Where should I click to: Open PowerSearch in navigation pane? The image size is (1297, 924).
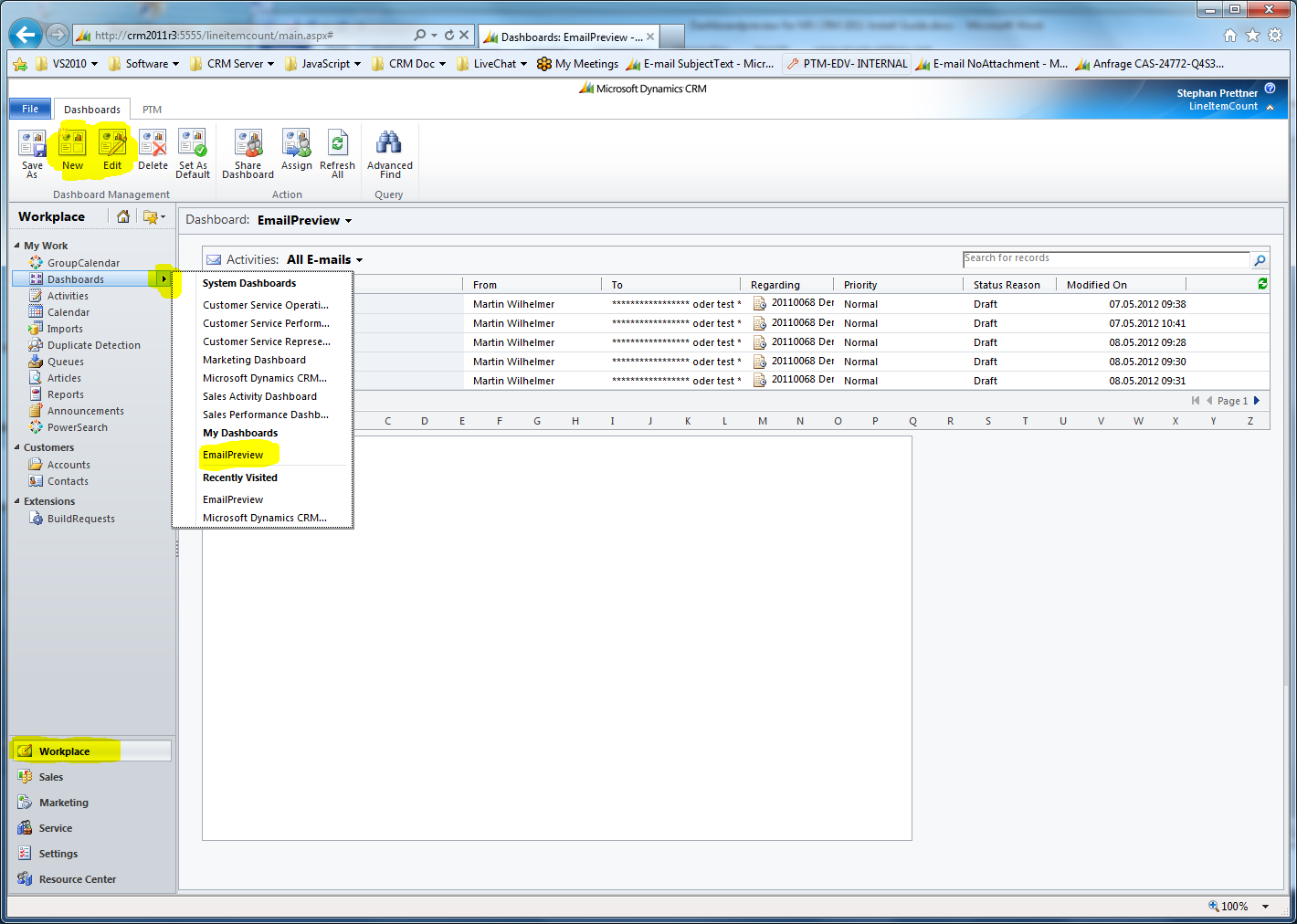point(77,427)
